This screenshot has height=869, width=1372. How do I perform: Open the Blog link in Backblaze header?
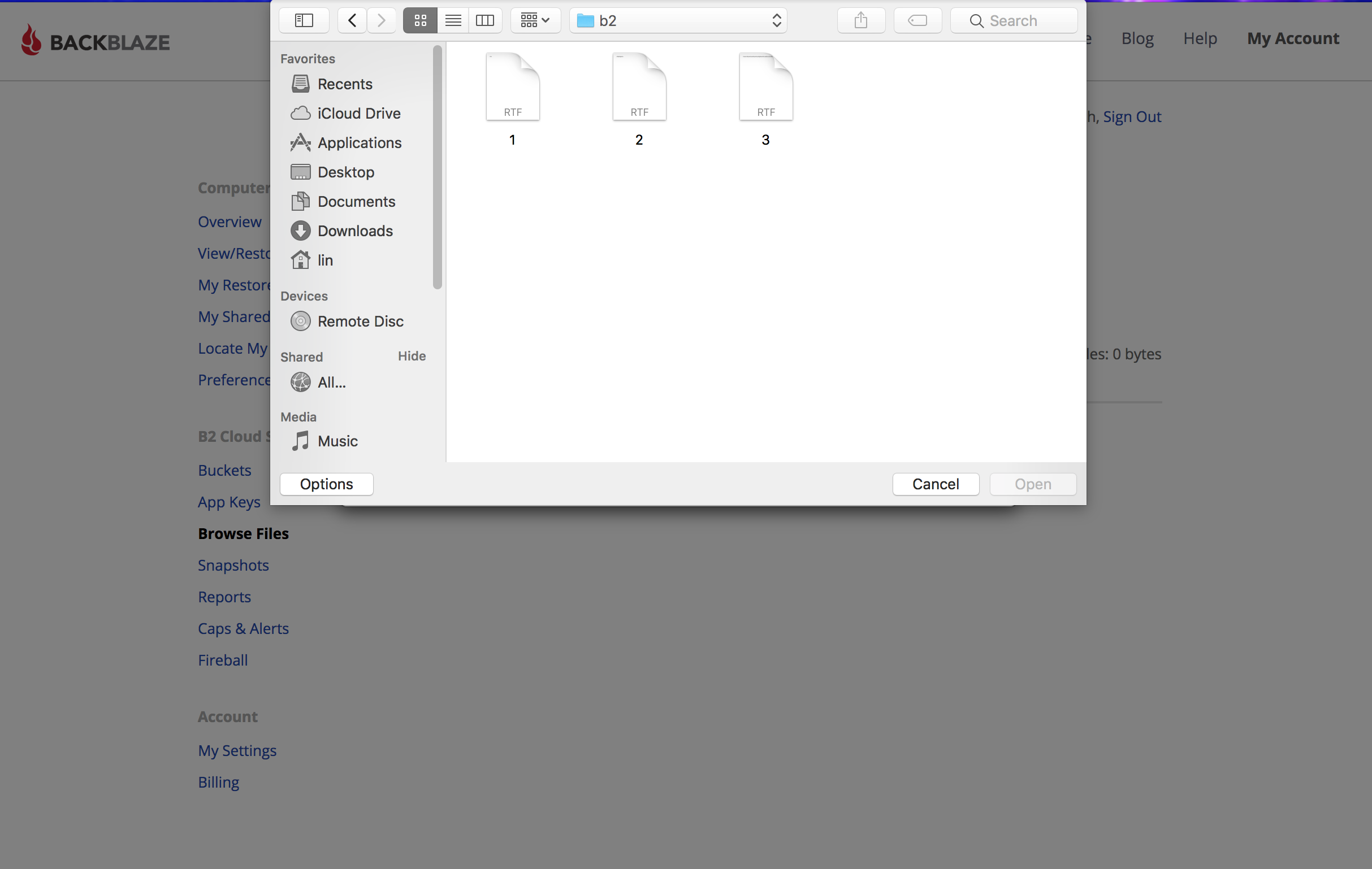pos(1137,38)
